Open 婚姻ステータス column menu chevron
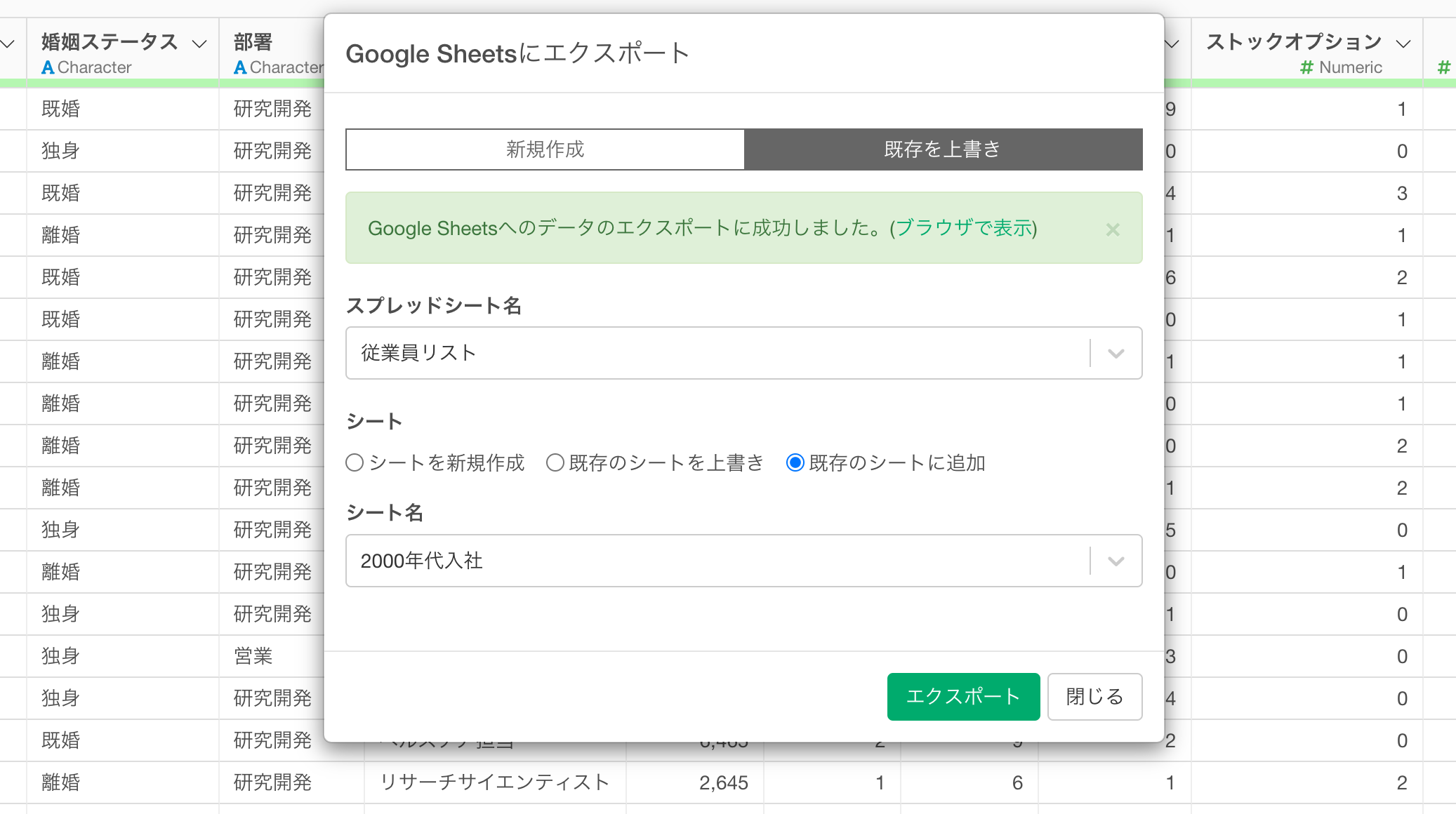Viewport: 1456px width, 814px height. click(199, 44)
